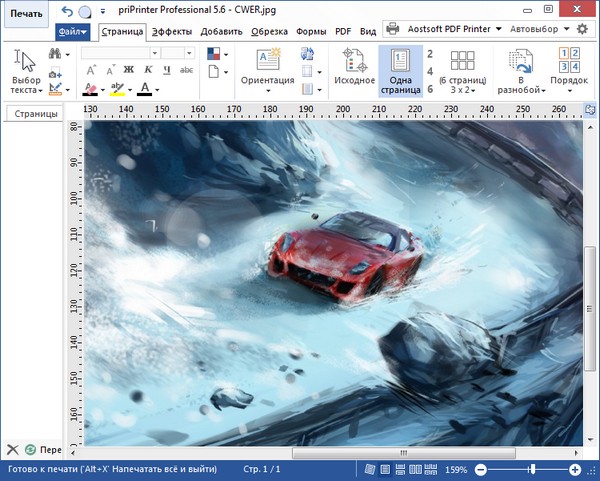This screenshot has width=600, height=481.
Task: Switch to the Обрезка tab
Action: coord(270,31)
